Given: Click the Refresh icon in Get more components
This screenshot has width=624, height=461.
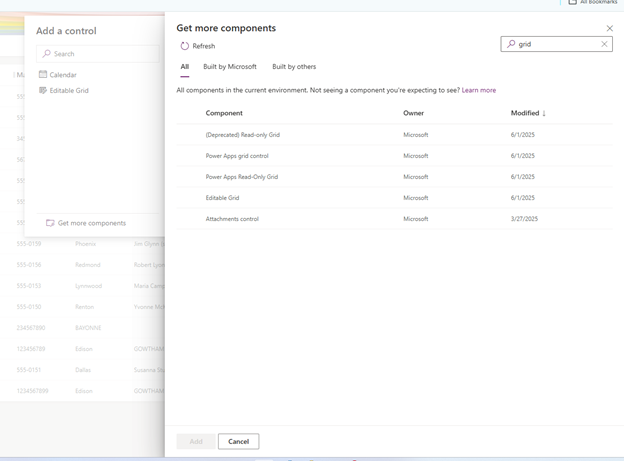Looking at the screenshot, I should click(185, 46).
